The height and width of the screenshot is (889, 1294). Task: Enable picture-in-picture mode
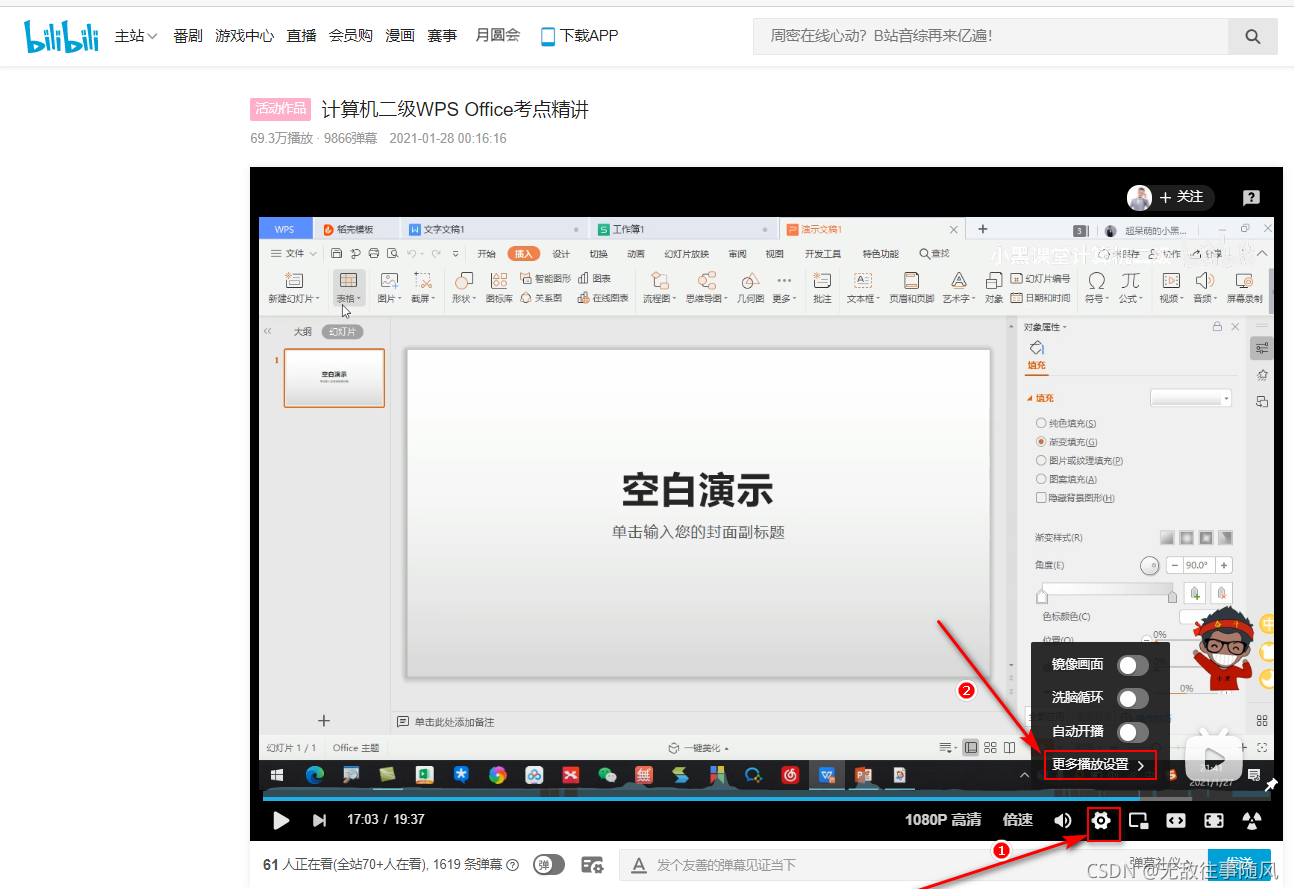tap(1138, 821)
